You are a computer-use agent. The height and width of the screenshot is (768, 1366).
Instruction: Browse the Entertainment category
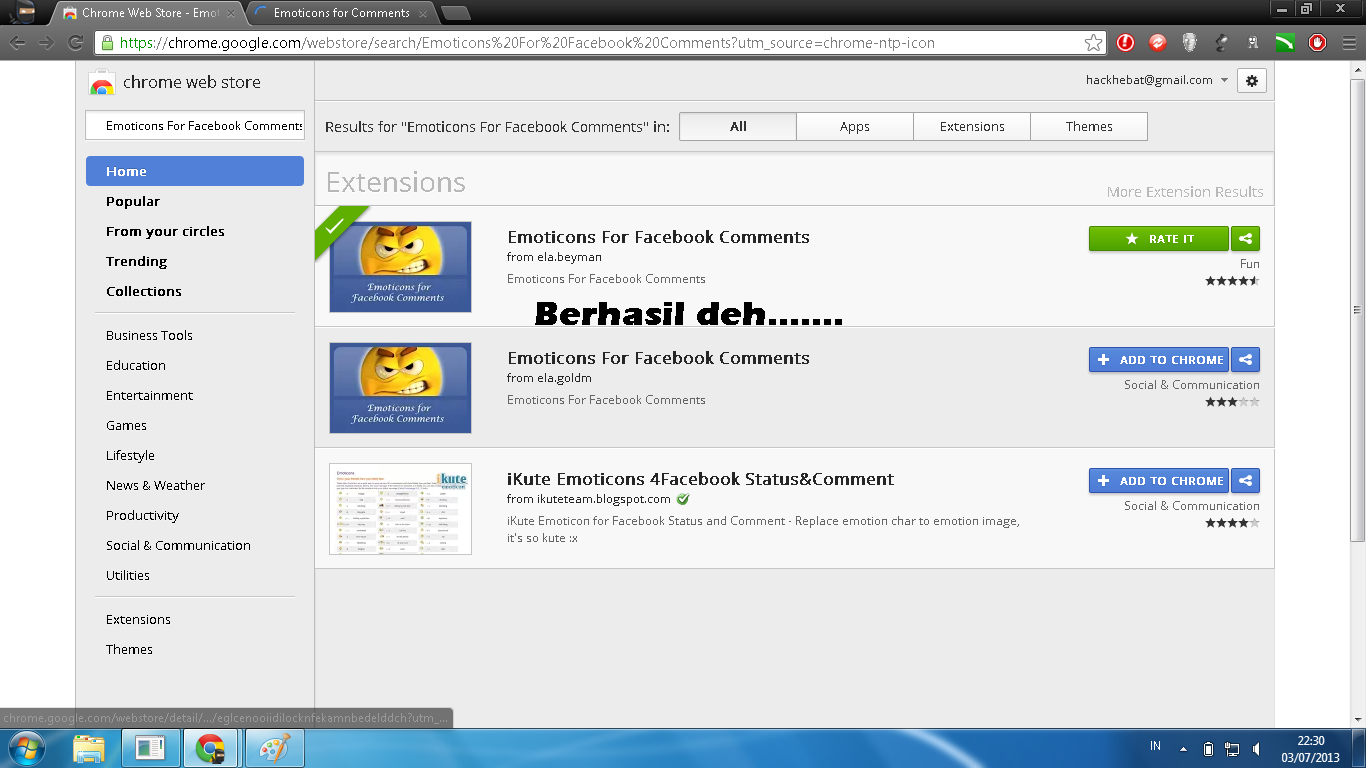(x=149, y=395)
